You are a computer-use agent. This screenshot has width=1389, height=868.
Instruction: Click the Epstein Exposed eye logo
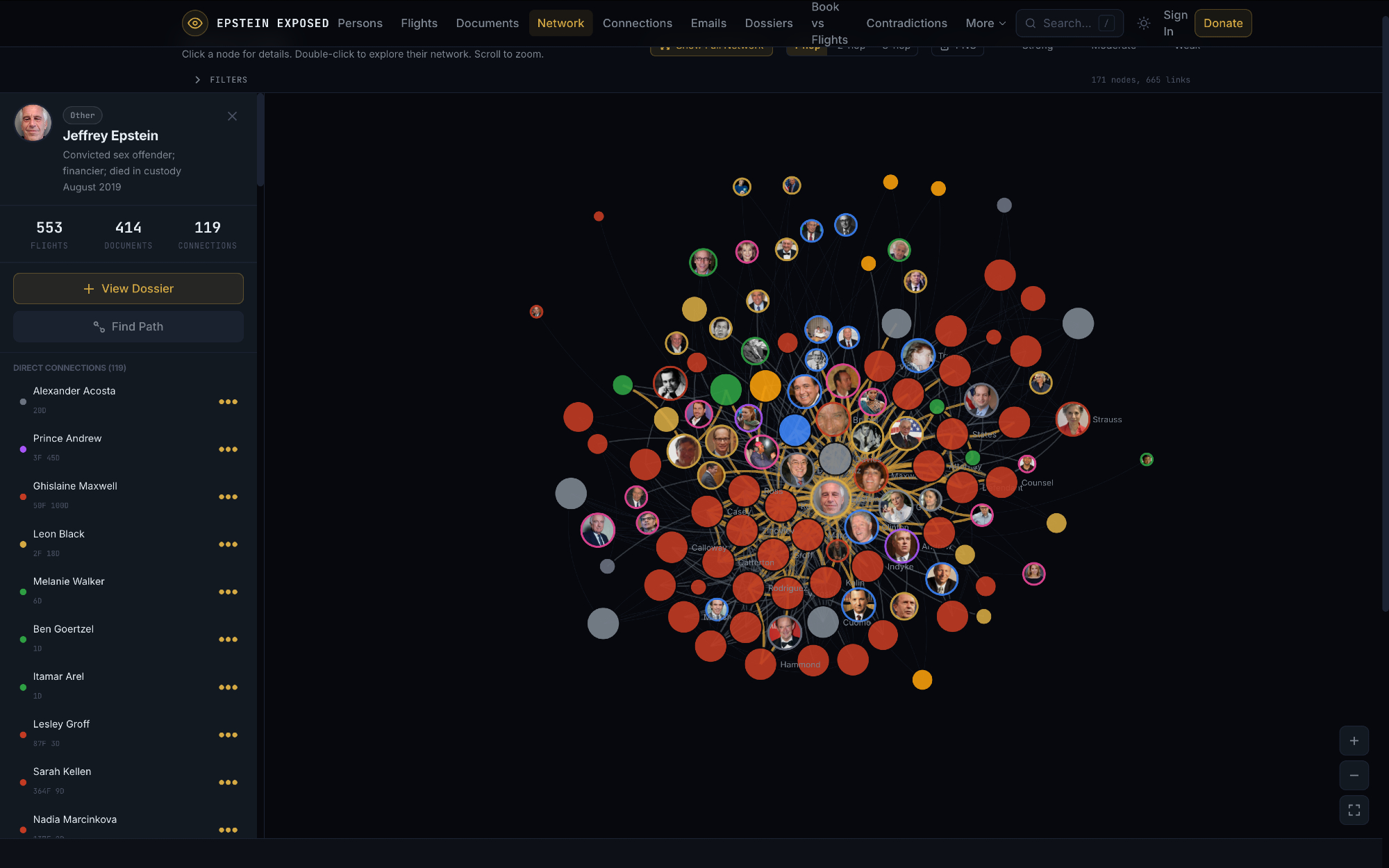tap(195, 23)
